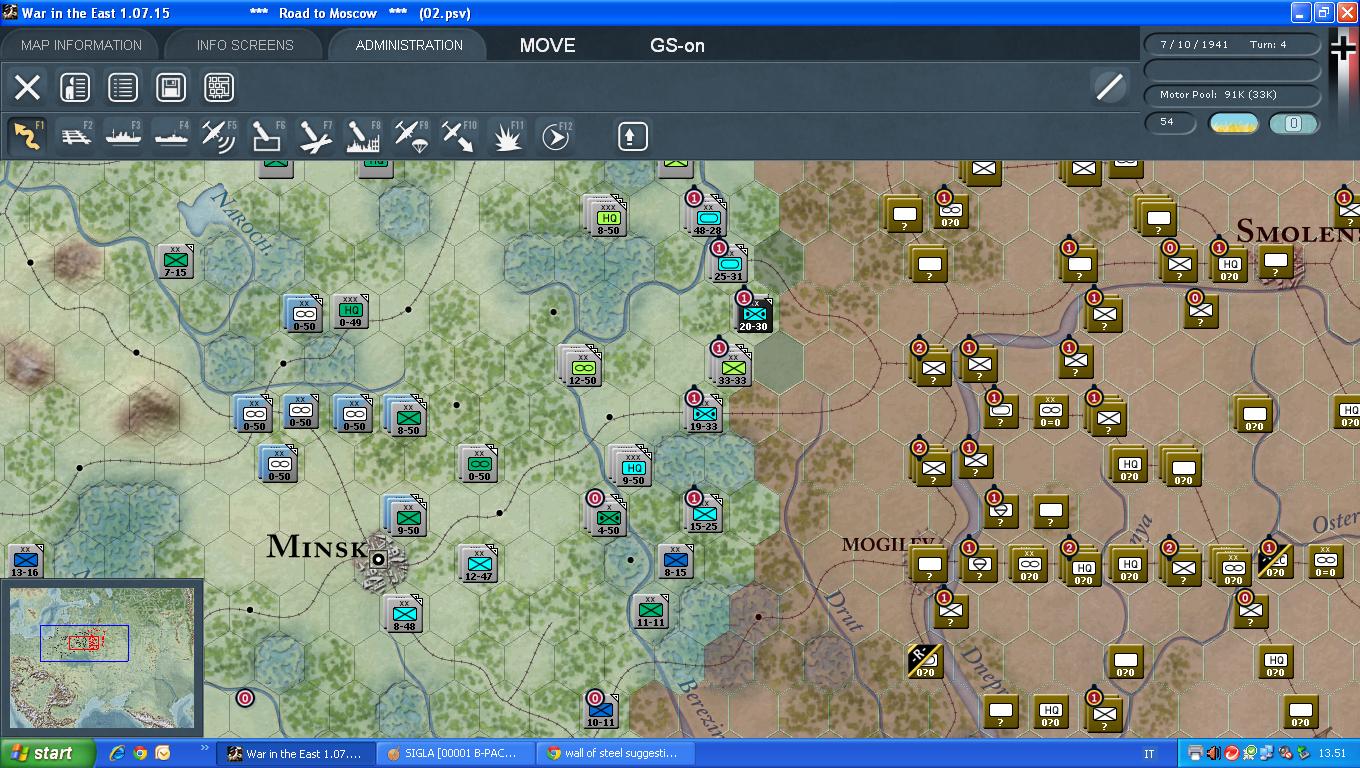1360x768 pixels.
Task: Open the INFO SCREENS tab
Action: [245, 45]
